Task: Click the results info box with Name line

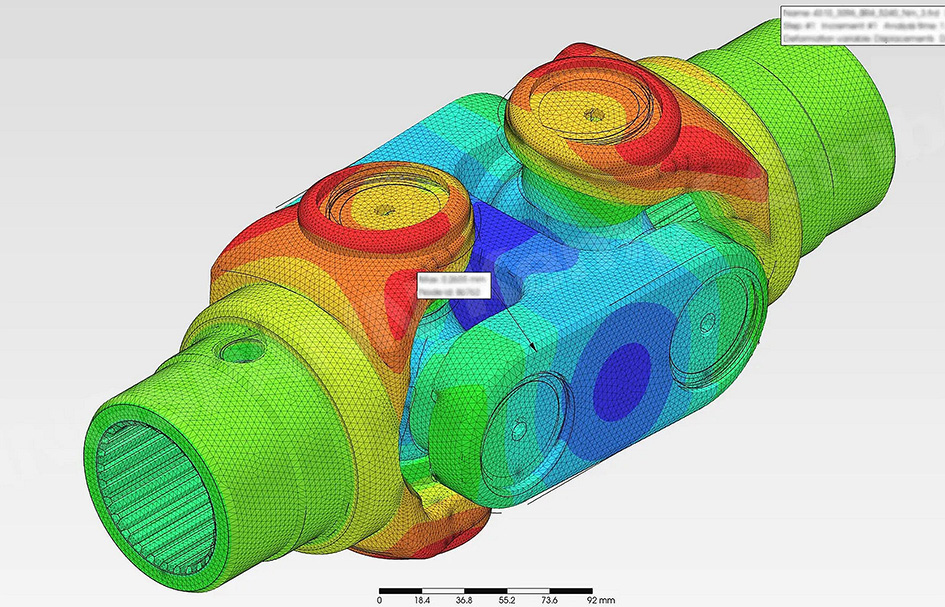Action: [862, 26]
